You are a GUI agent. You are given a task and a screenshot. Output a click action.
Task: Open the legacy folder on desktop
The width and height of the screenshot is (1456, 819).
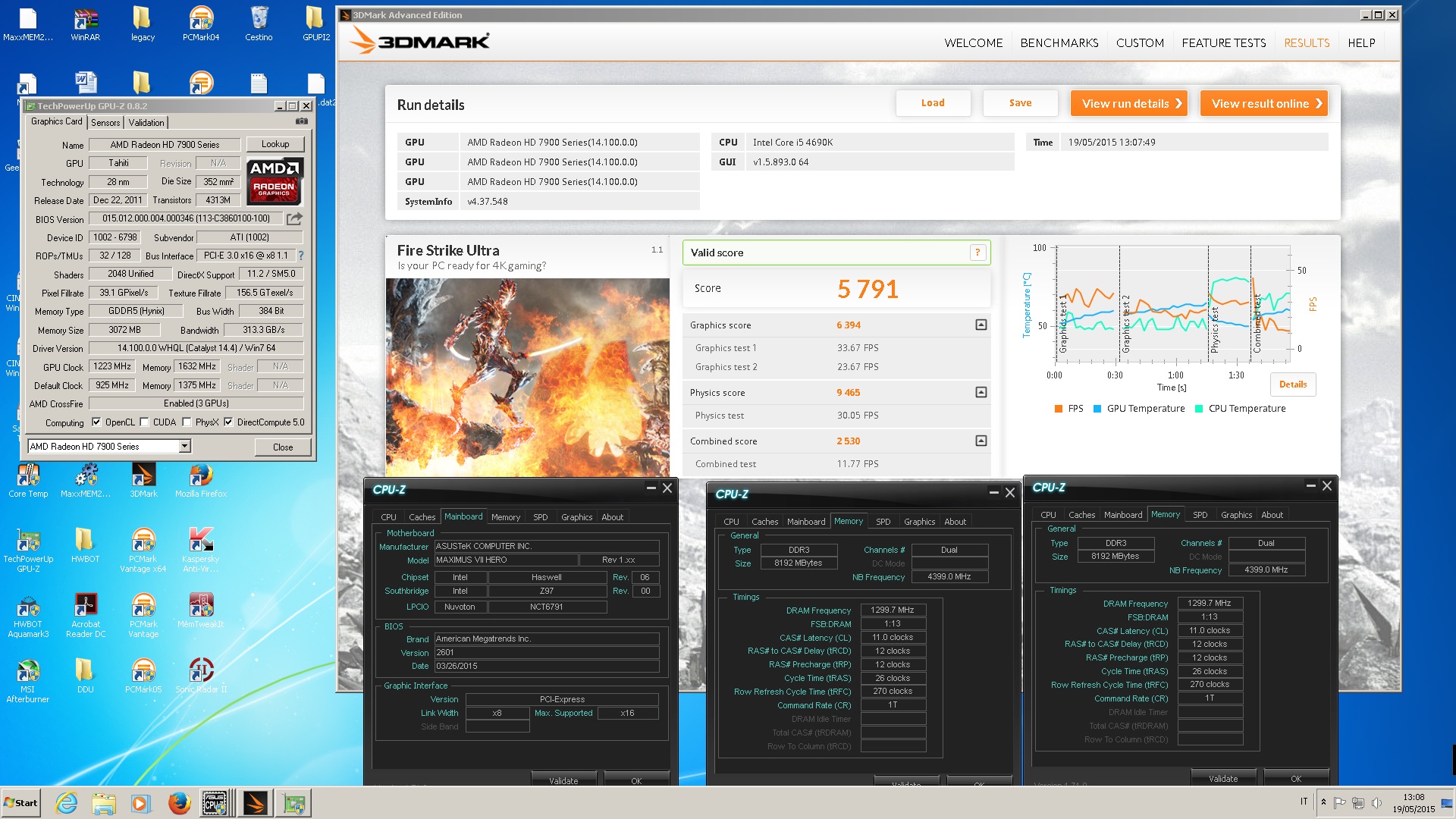coord(143,24)
